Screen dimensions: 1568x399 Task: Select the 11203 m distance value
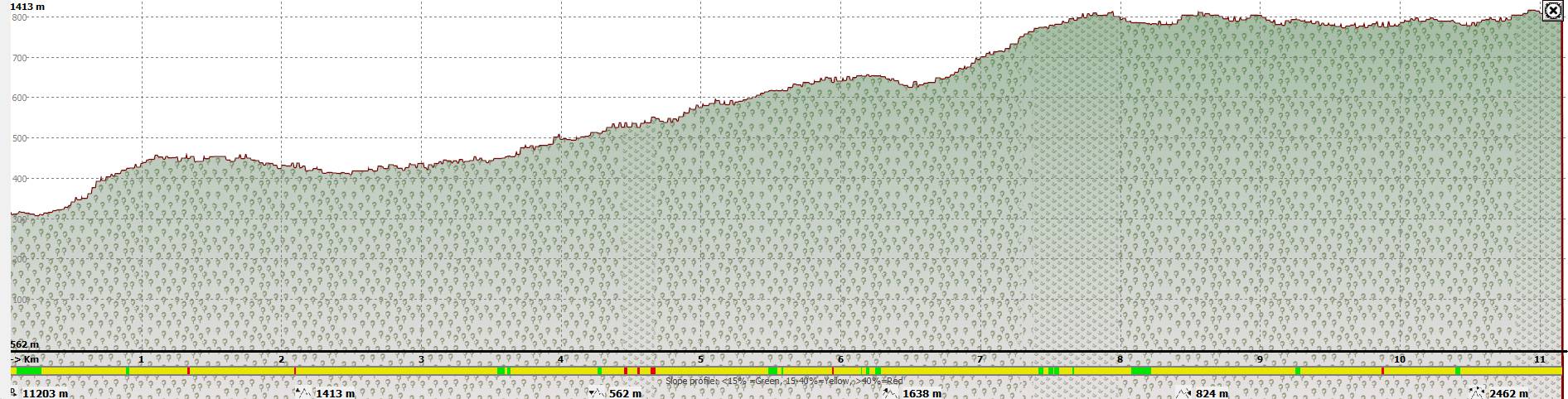click(x=45, y=394)
